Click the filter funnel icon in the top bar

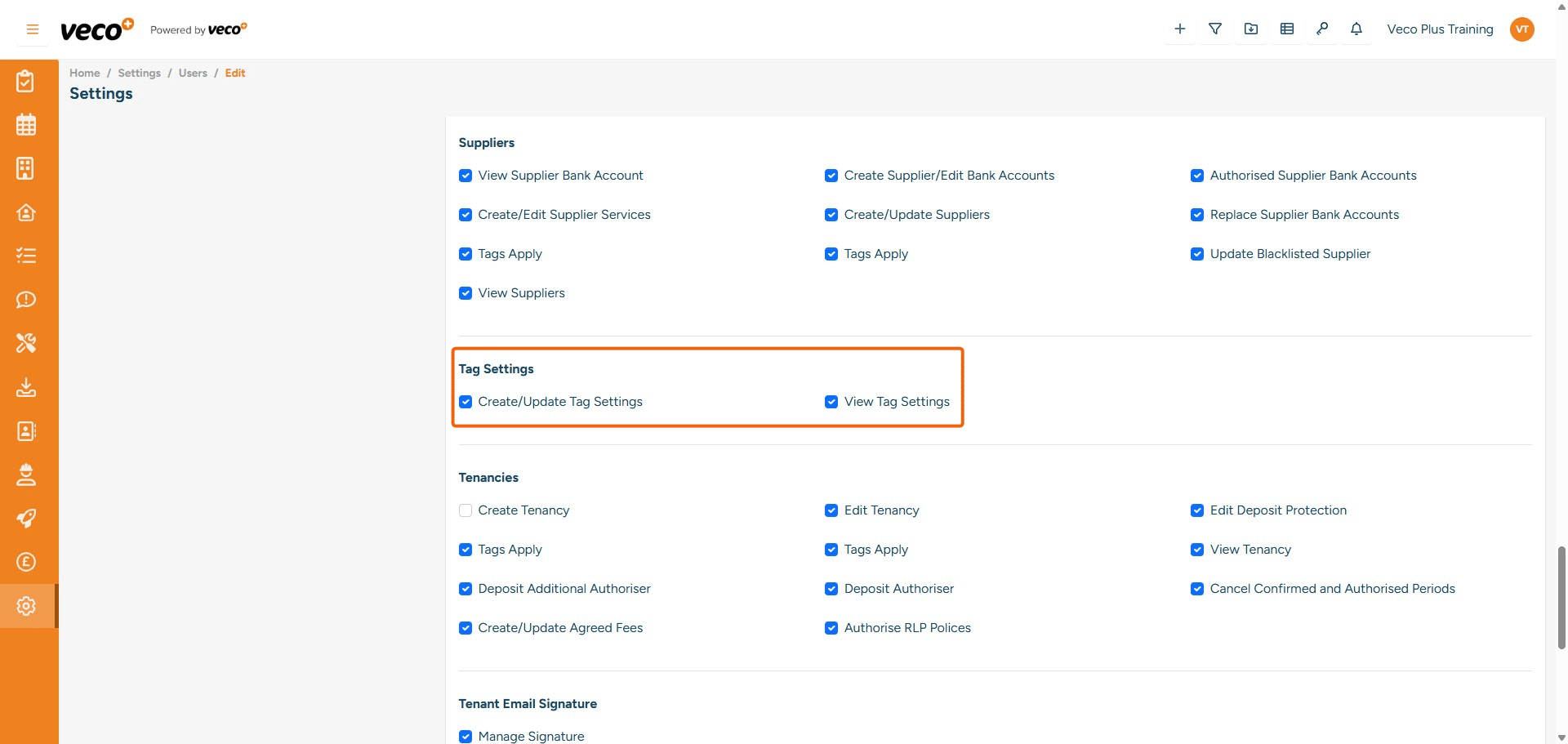pyautogui.click(x=1214, y=29)
